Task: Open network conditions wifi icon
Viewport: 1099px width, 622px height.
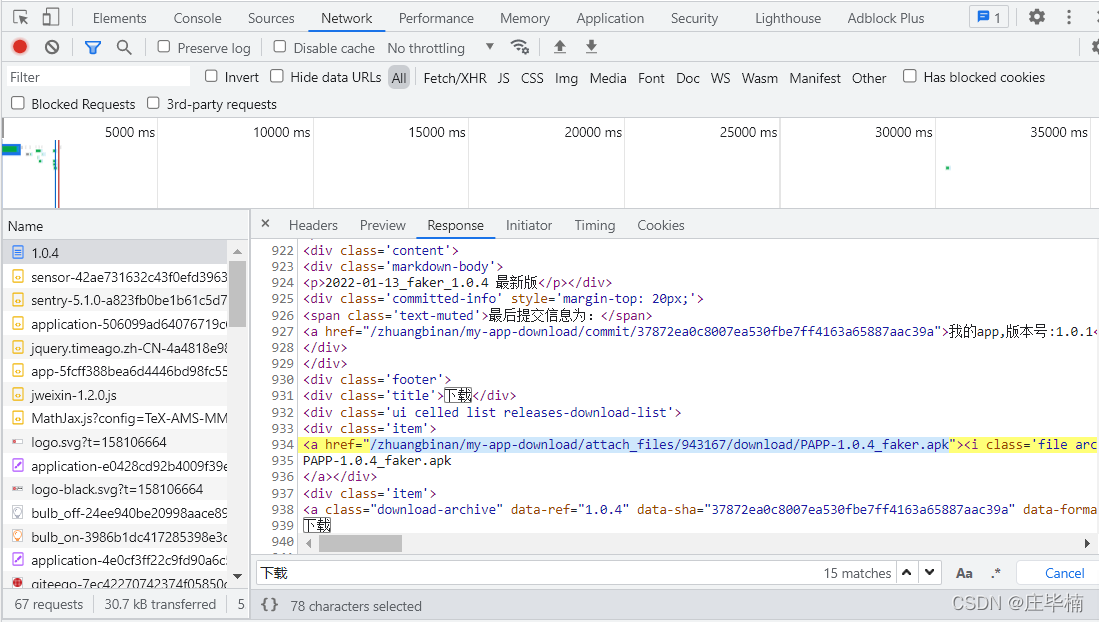Action: click(x=519, y=47)
